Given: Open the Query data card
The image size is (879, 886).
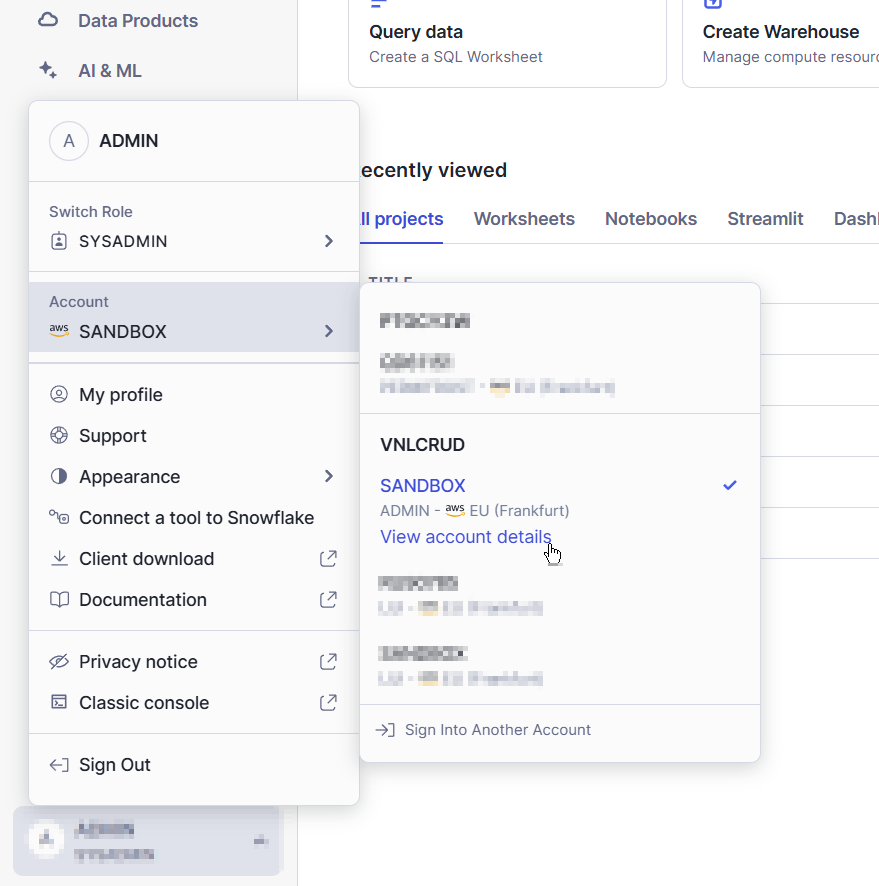Looking at the screenshot, I should click(507, 44).
